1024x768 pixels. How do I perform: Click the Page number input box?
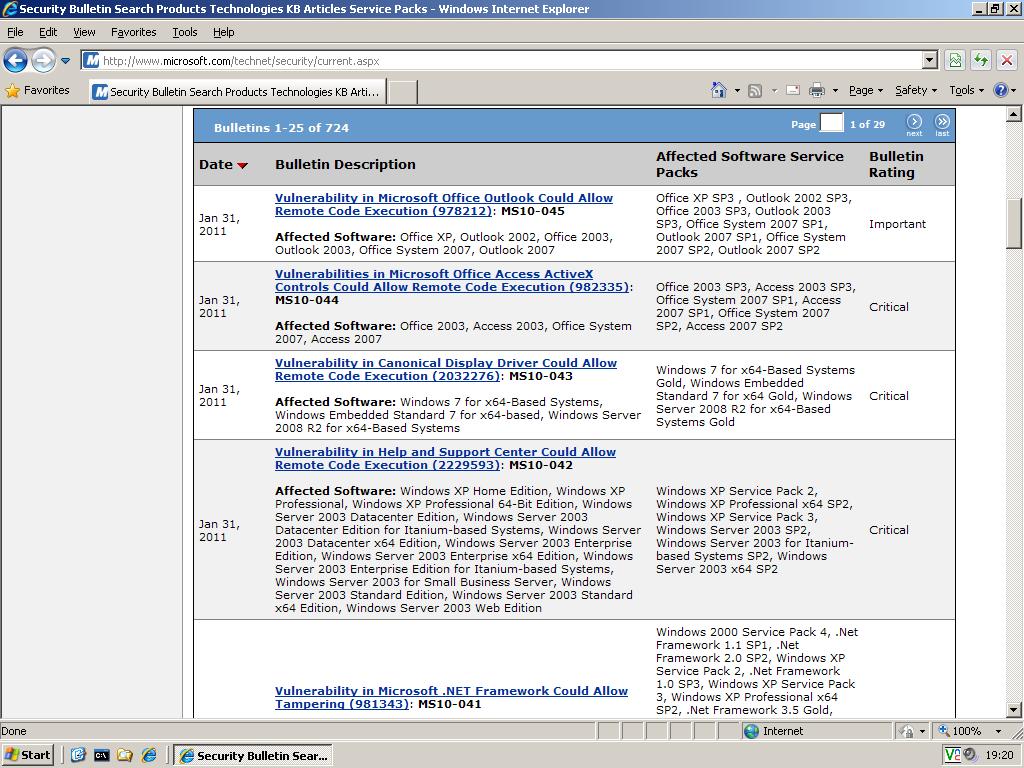[831, 123]
